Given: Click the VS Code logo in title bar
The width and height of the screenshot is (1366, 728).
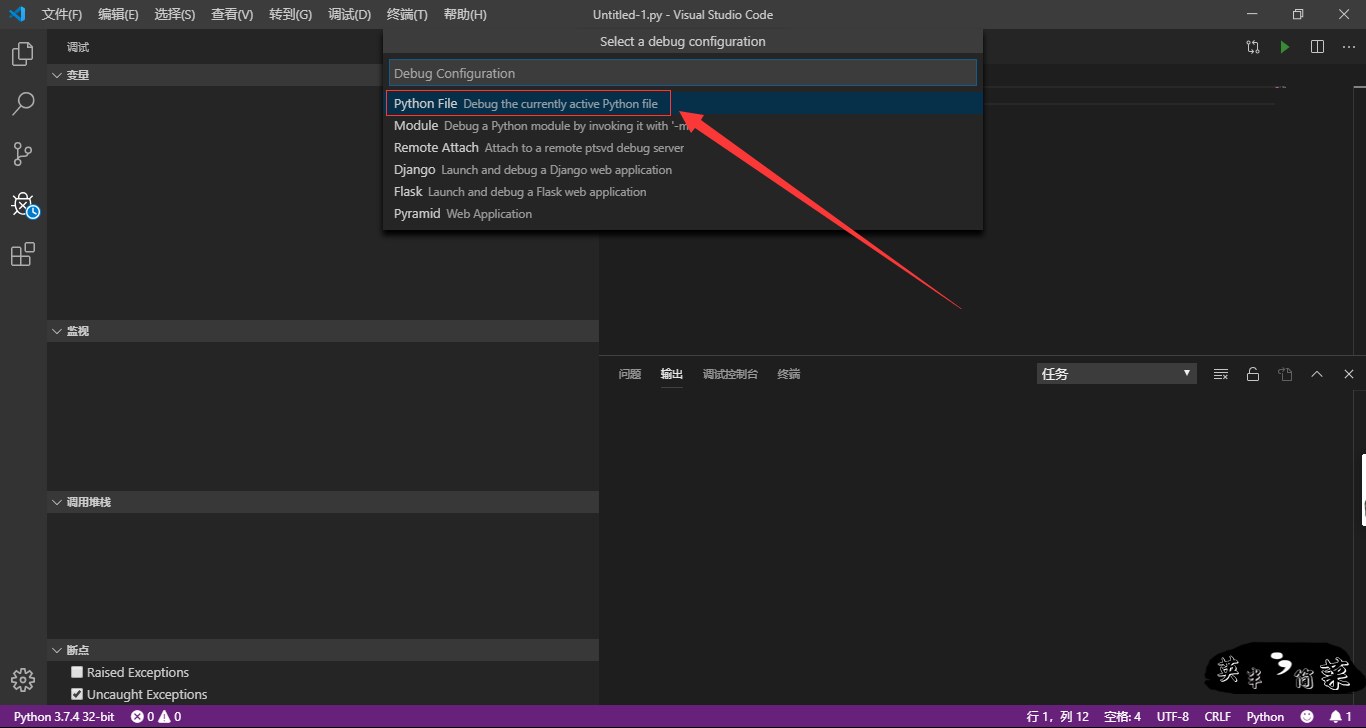Looking at the screenshot, I should click(x=17, y=14).
